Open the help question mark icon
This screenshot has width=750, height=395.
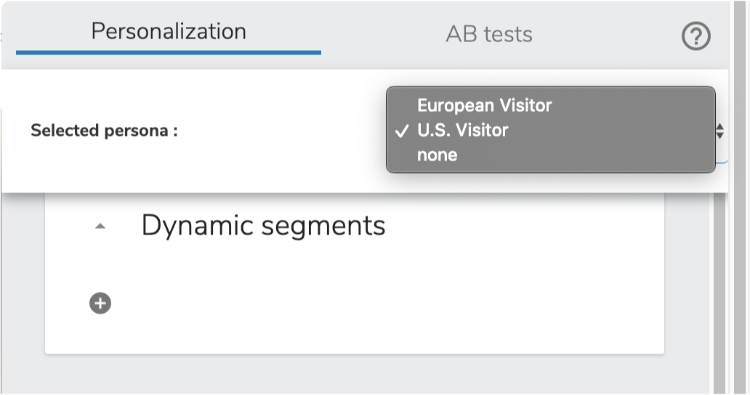pyautogui.click(x=695, y=36)
